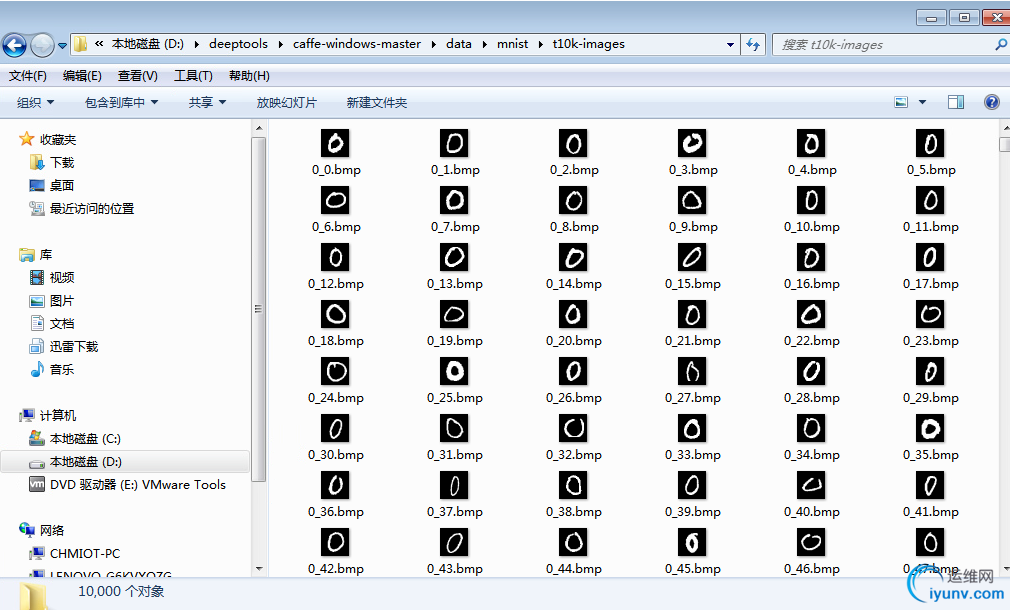Select the 0_32.bmp thumbnail

click(573, 428)
